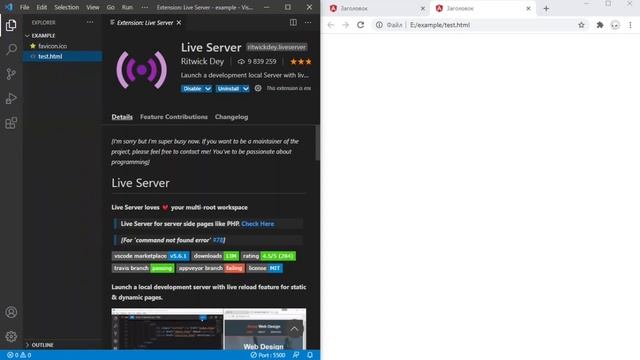Open the Go menu
This screenshot has width=640, height=360.
tap(111, 7)
